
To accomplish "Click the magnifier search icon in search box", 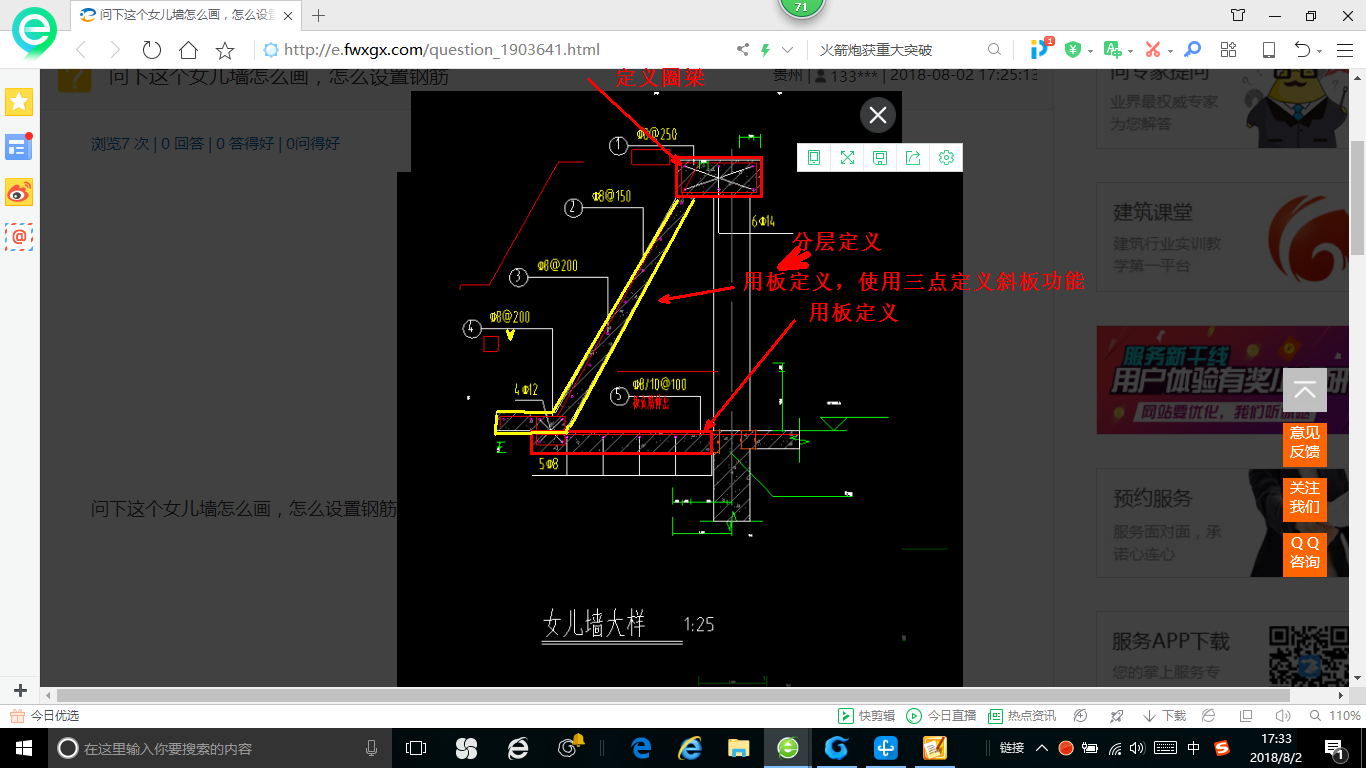I will pyautogui.click(x=994, y=50).
